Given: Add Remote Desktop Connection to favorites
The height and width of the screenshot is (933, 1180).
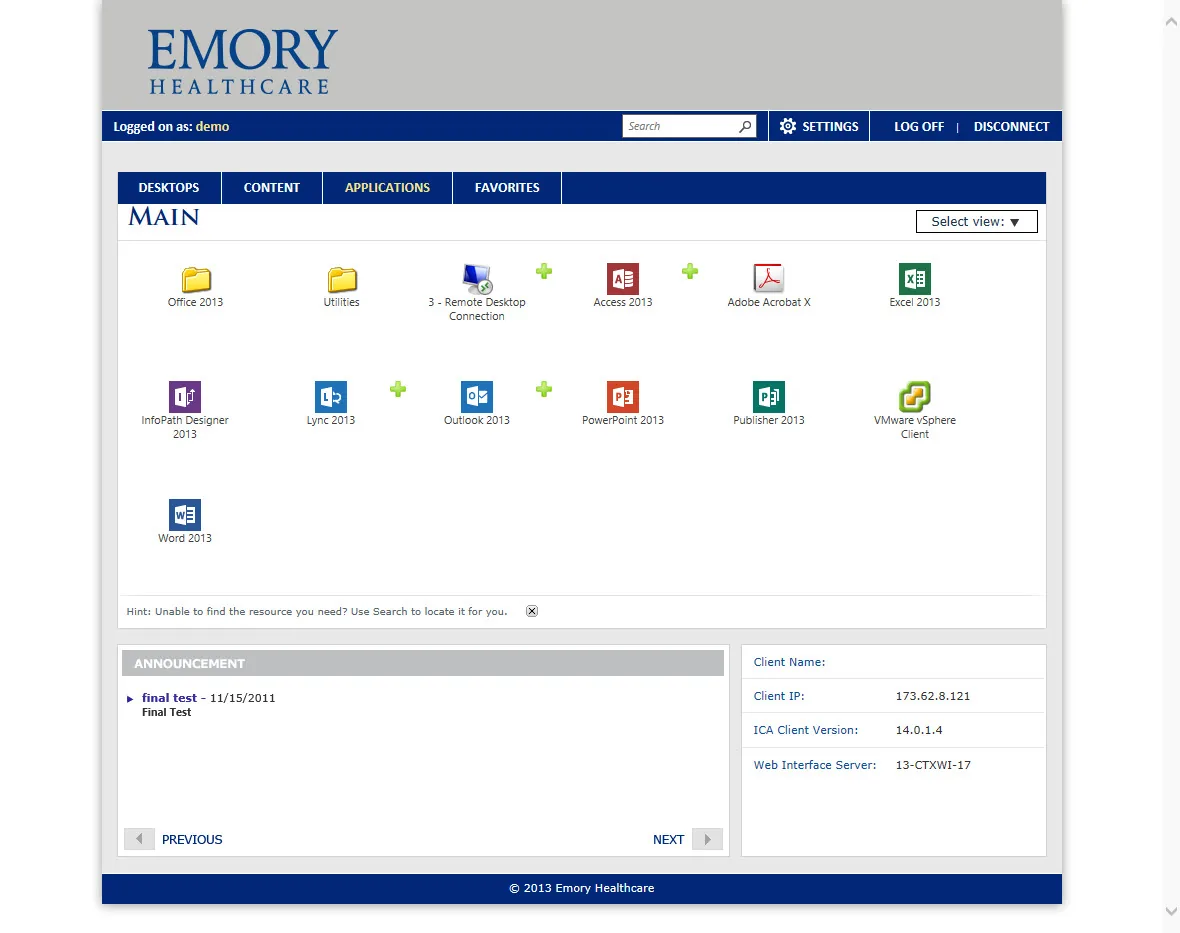Looking at the screenshot, I should point(544,272).
